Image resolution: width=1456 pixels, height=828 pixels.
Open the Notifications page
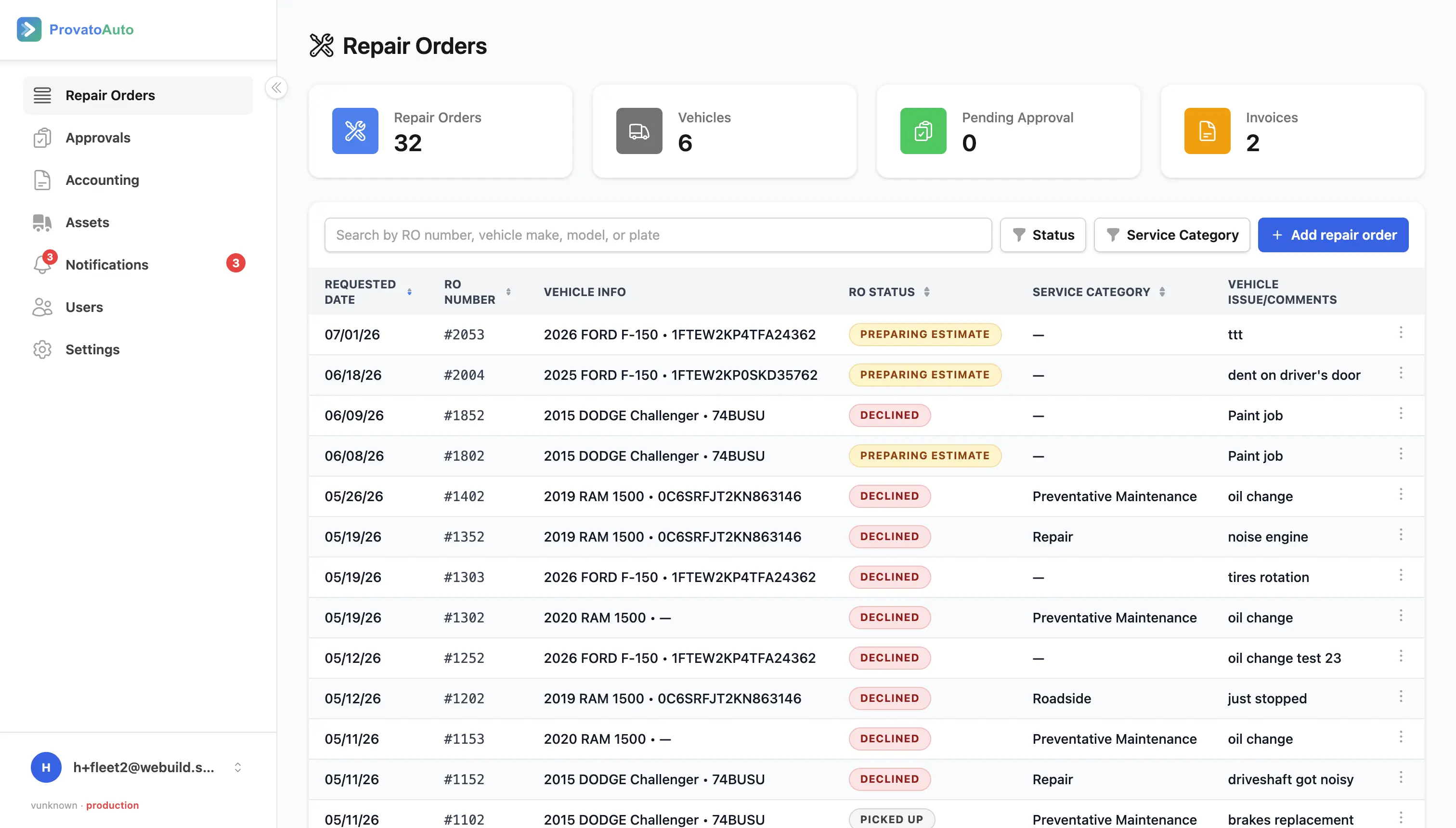[x=138, y=264]
